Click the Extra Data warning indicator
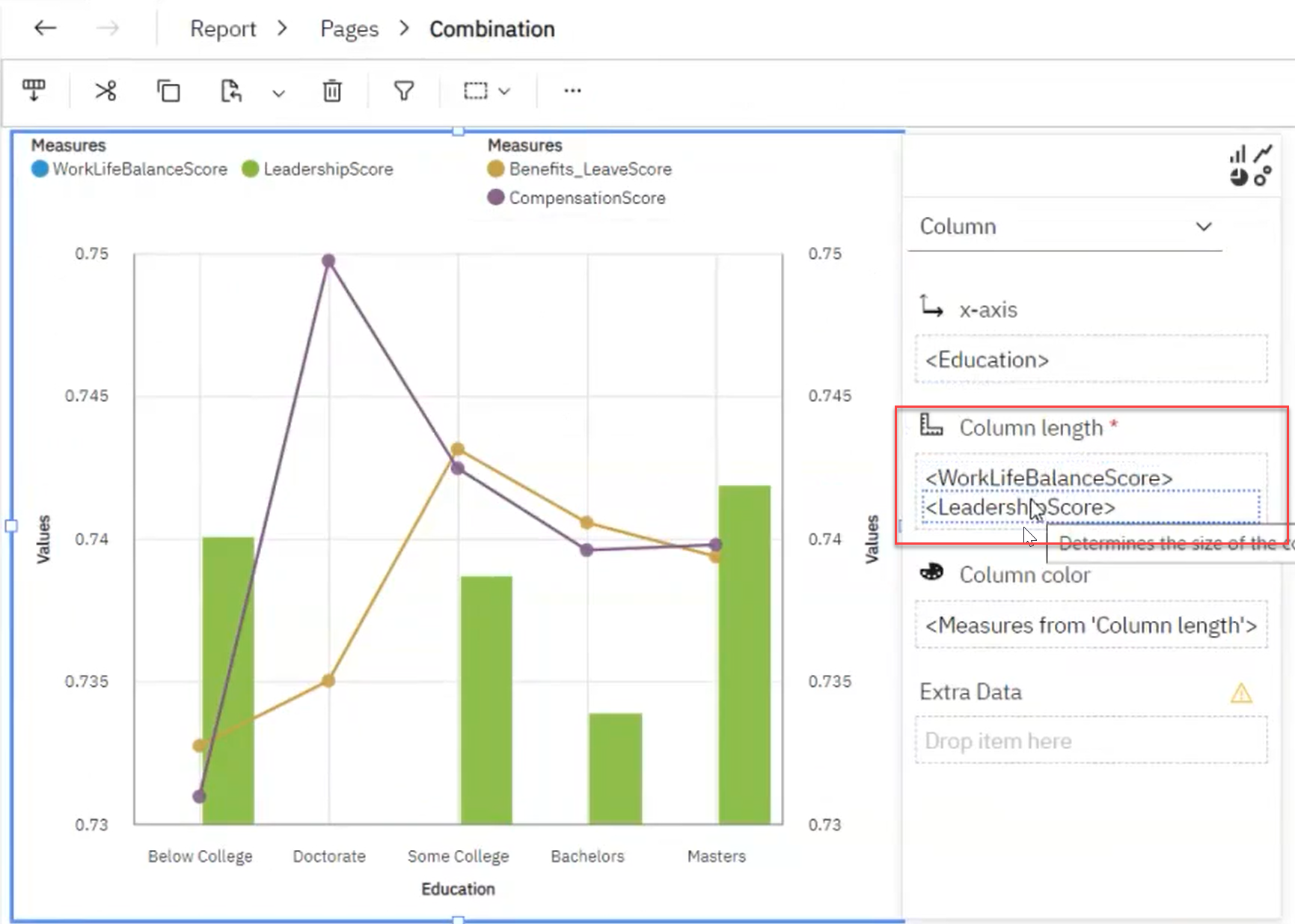The image size is (1295, 924). pyautogui.click(x=1240, y=694)
